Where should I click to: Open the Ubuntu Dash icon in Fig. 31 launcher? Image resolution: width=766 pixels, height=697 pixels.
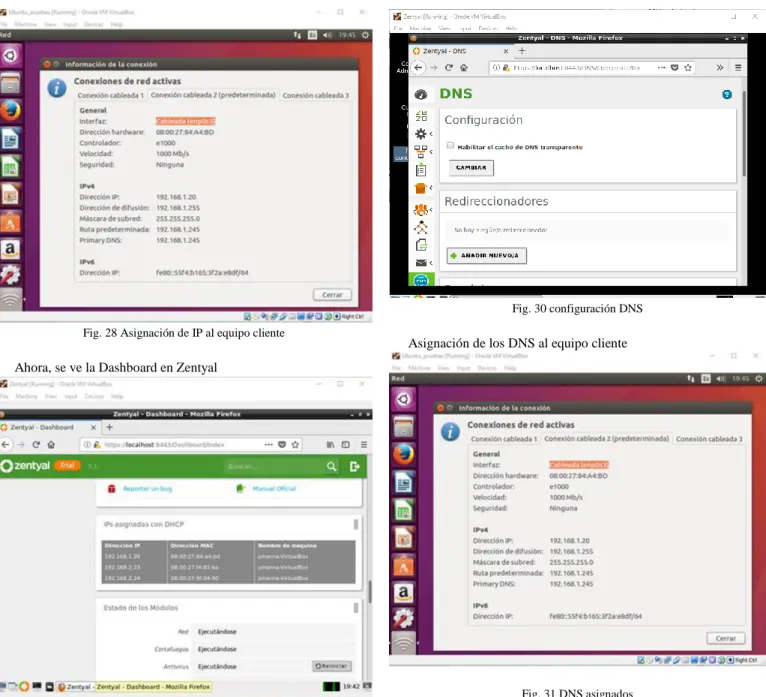tap(403, 399)
